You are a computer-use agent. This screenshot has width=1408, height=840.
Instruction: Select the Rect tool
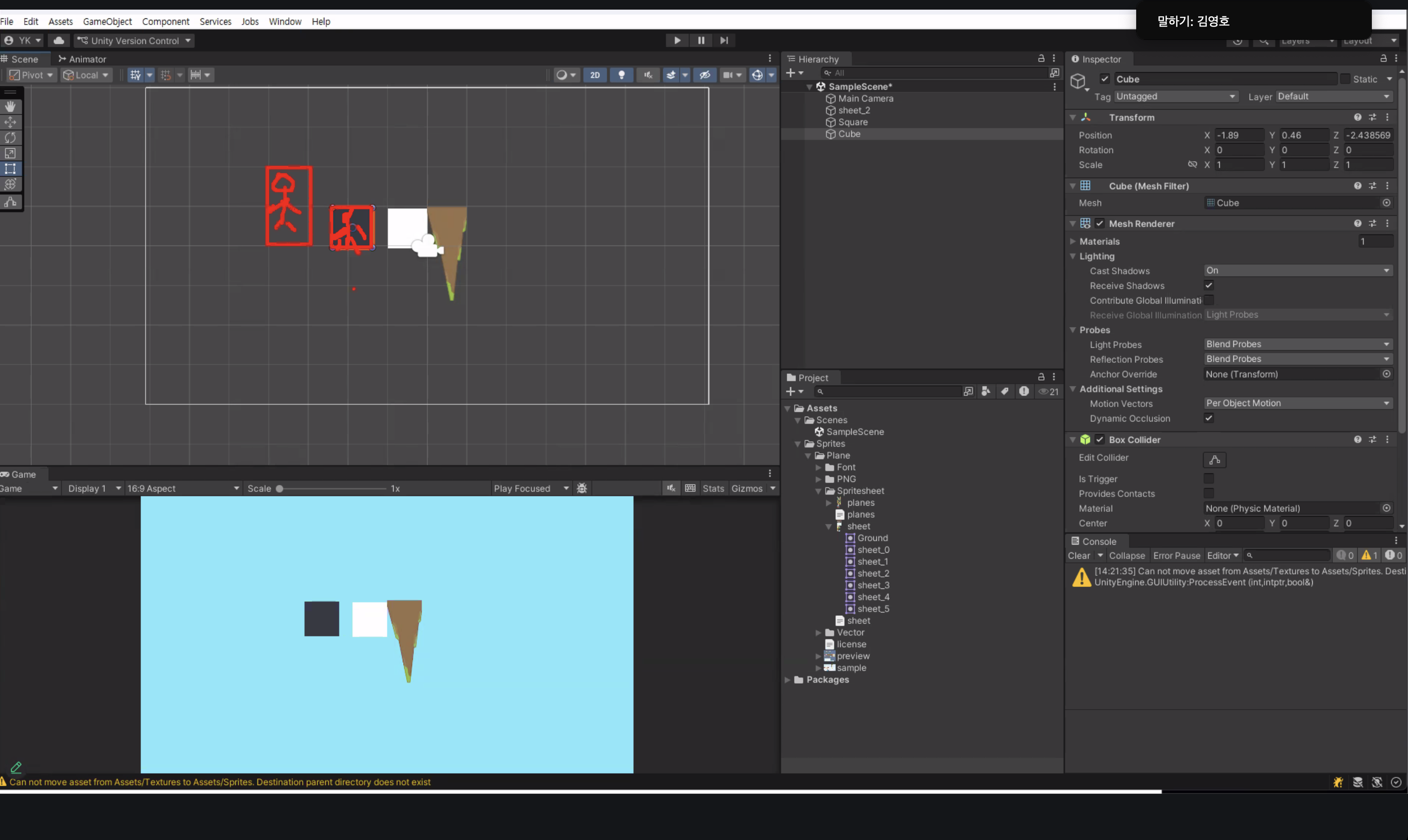coord(10,169)
